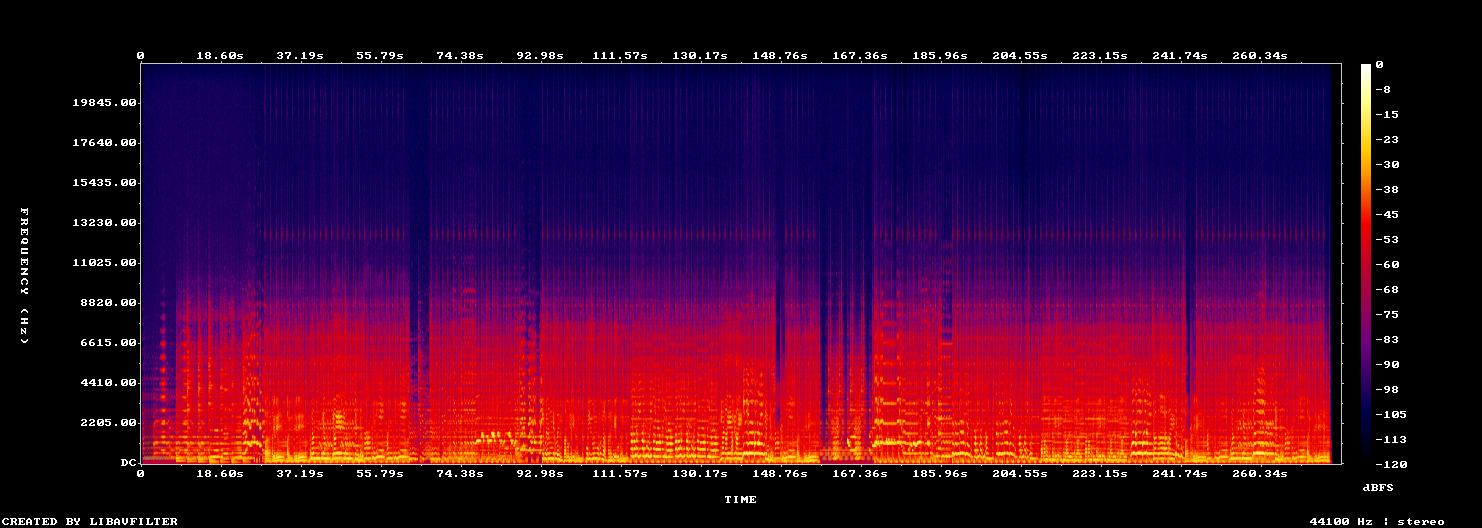Viewport: 1482px width, 528px height.
Task: Click 92.98s on the top time axis
Action: (x=540, y=55)
